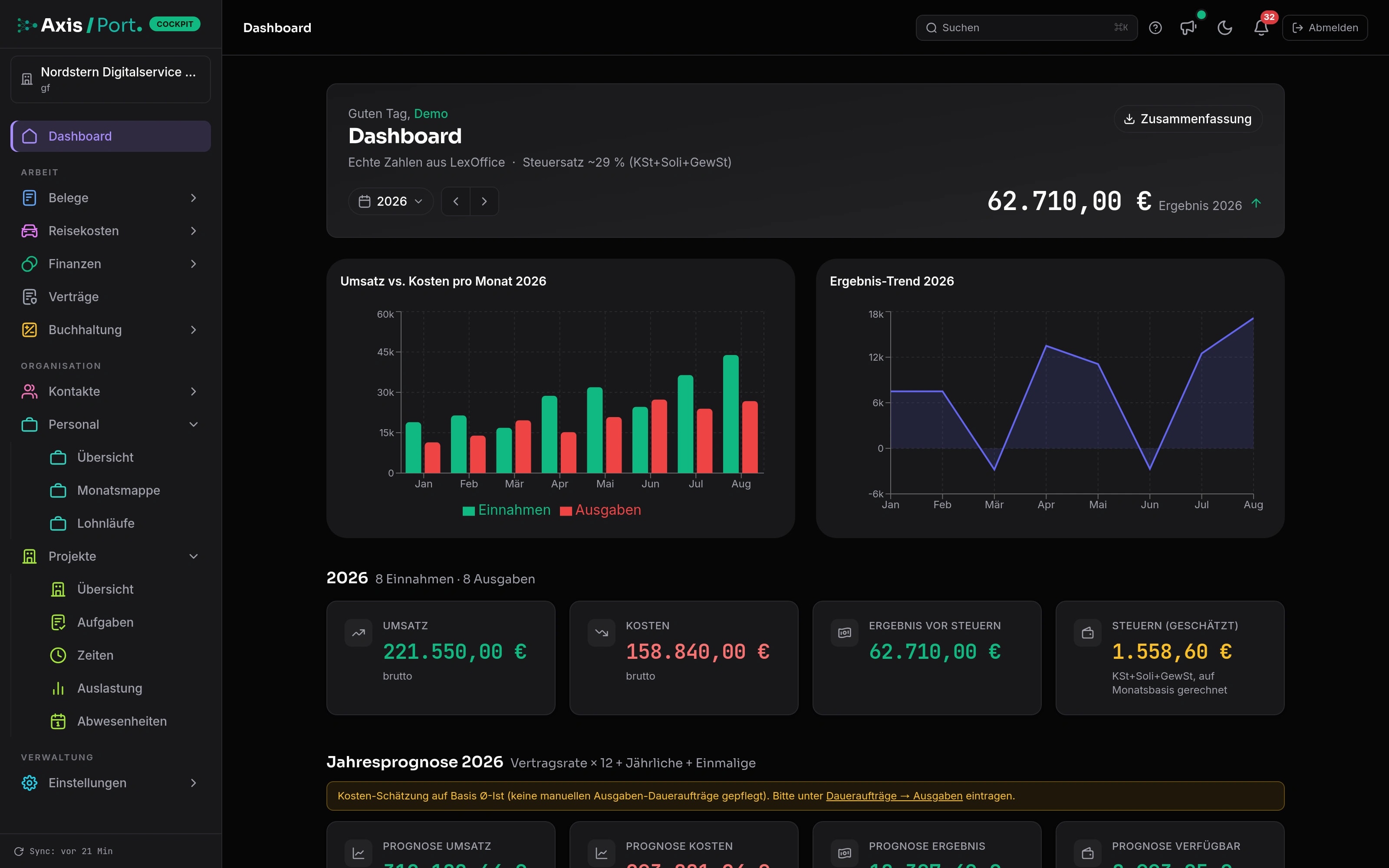The width and height of the screenshot is (1389, 868).
Task: Collapse the Personal section chevron
Action: (194, 425)
